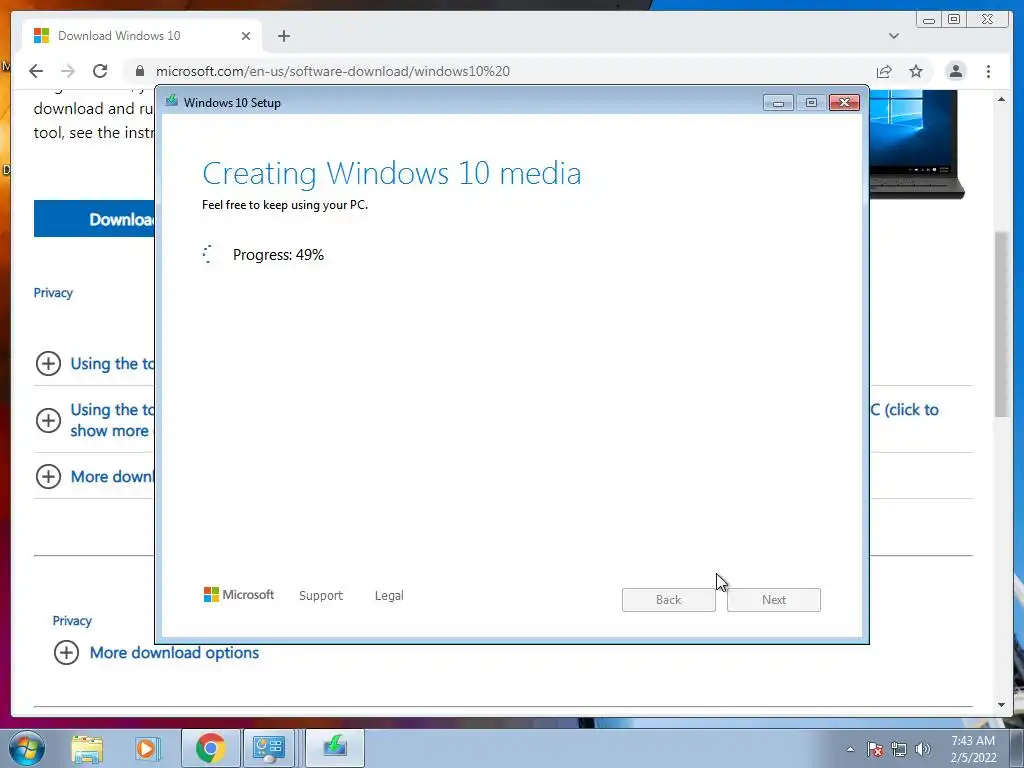Image resolution: width=1024 pixels, height=768 pixels.
Task: Close the Download Windows 10 tab
Action: click(246, 36)
